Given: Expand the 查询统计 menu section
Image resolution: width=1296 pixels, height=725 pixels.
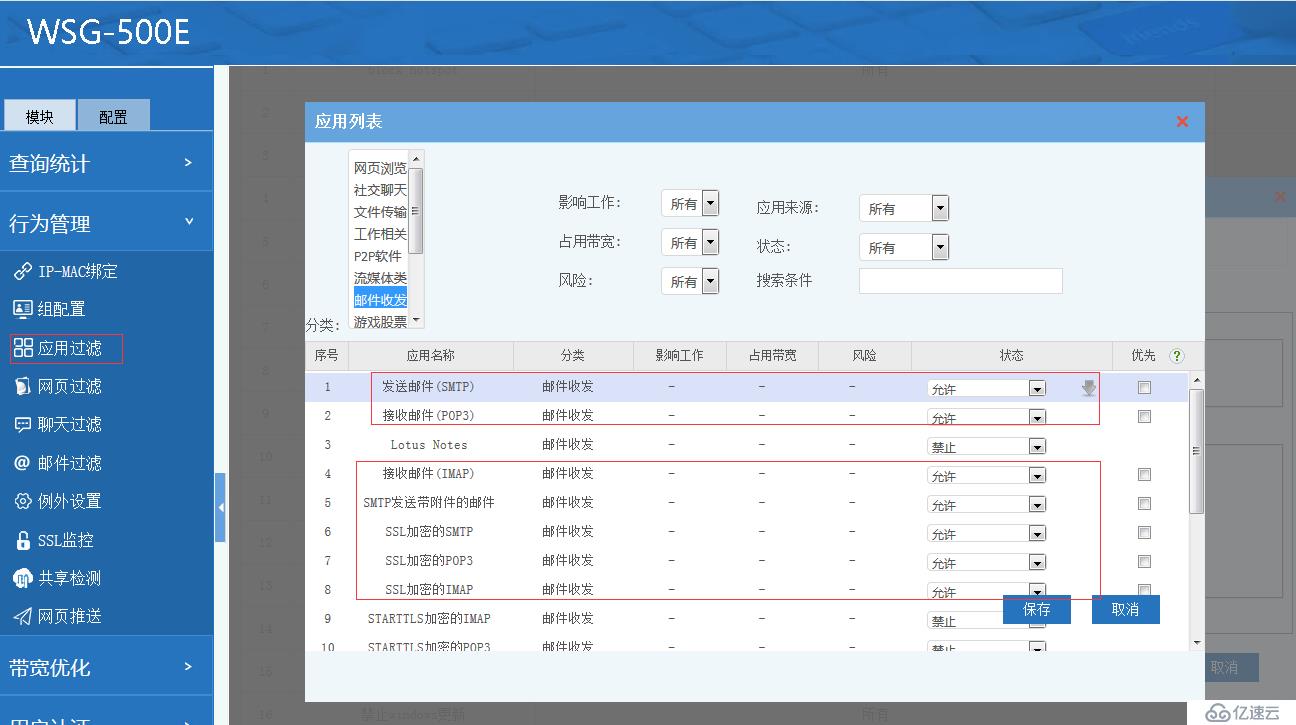Looking at the screenshot, I should pos(106,163).
